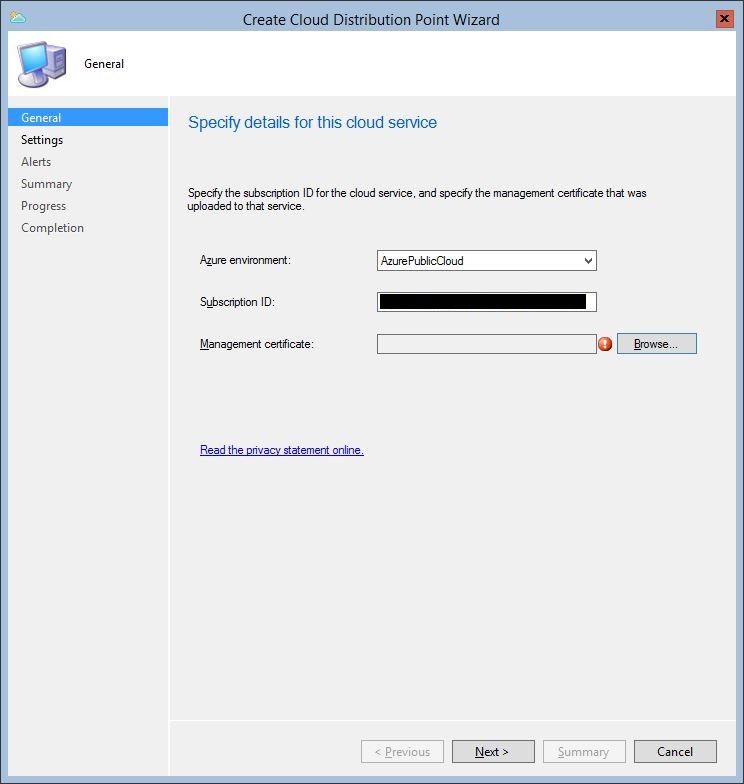Close the wizard with the red X
The width and height of the screenshot is (744, 784).
724,19
